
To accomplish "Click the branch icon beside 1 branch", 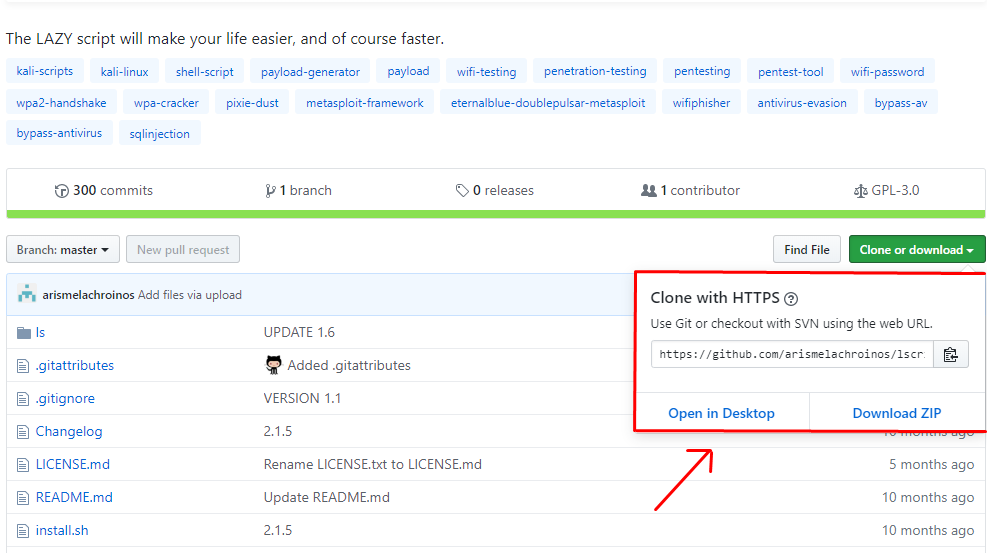I will [270, 191].
